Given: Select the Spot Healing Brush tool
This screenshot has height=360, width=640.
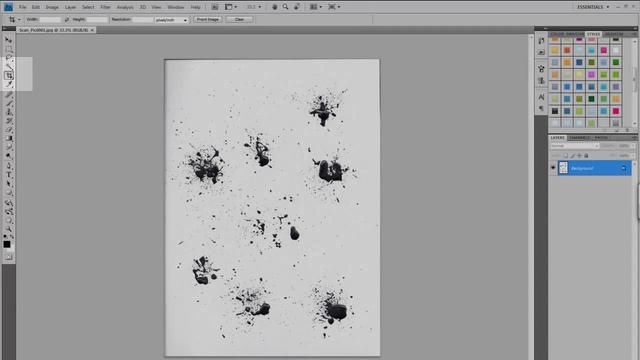Looking at the screenshot, I should tap(9, 95).
